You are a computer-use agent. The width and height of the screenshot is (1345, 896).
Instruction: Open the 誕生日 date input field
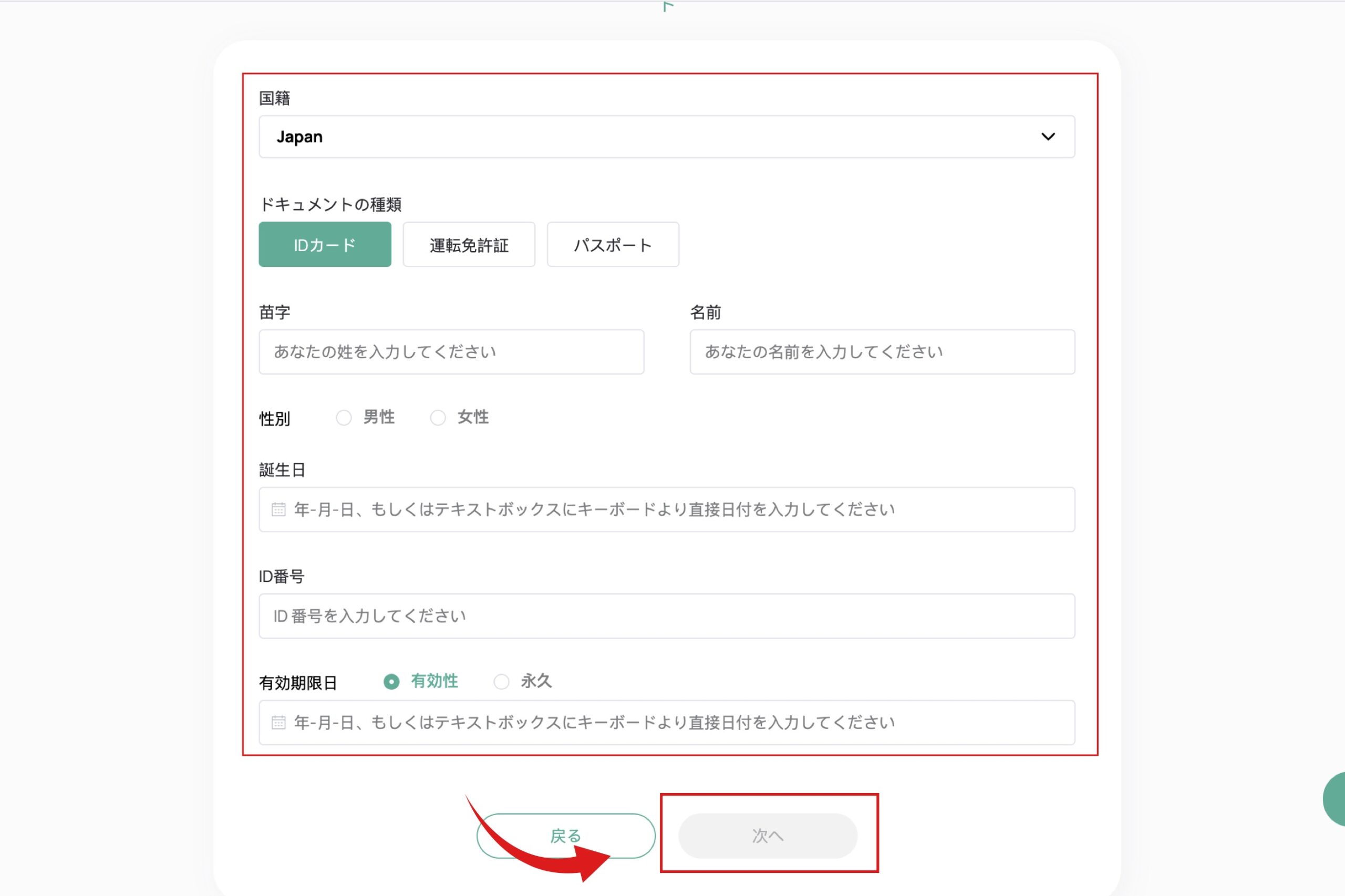tap(667, 509)
